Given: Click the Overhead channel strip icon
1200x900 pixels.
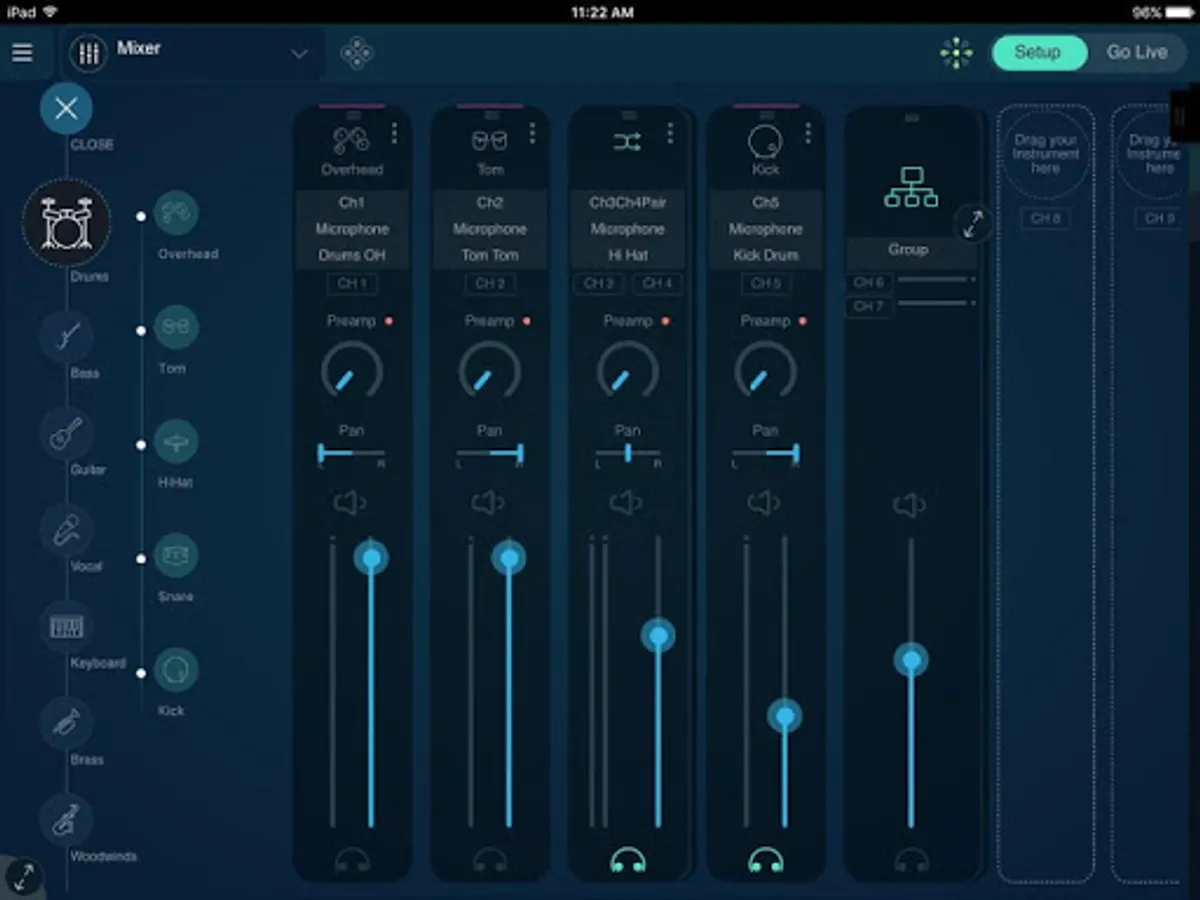Looking at the screenshot, I should pyautogui.click(x=351, y=140).
